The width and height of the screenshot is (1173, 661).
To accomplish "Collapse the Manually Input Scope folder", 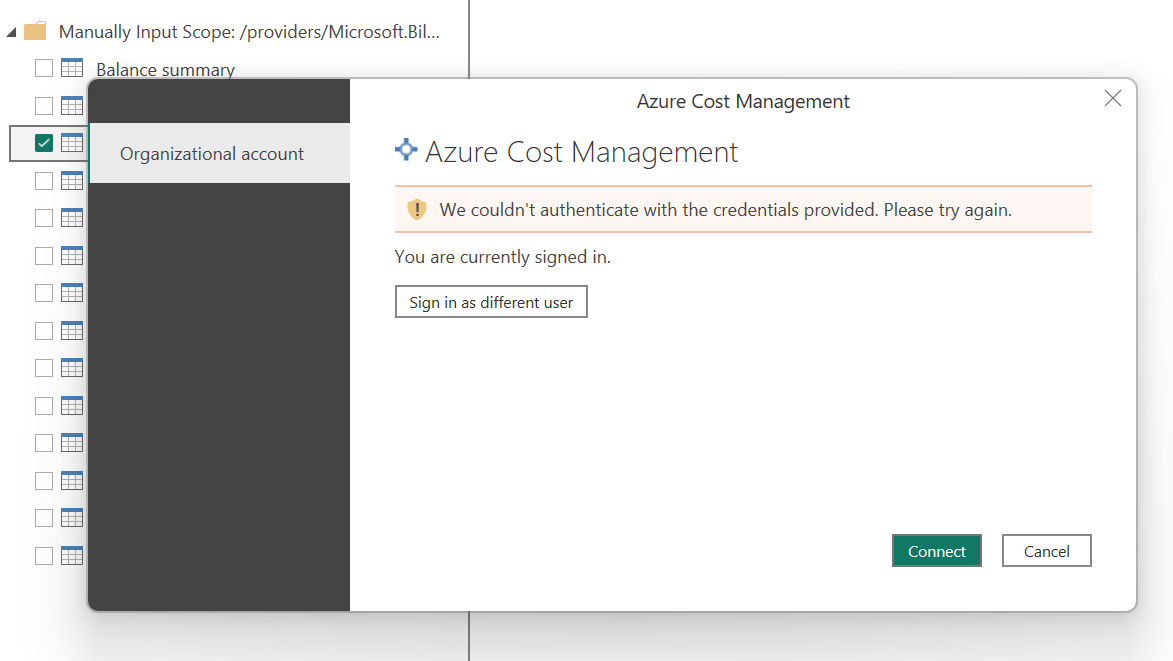I will (x=11, y=32).
